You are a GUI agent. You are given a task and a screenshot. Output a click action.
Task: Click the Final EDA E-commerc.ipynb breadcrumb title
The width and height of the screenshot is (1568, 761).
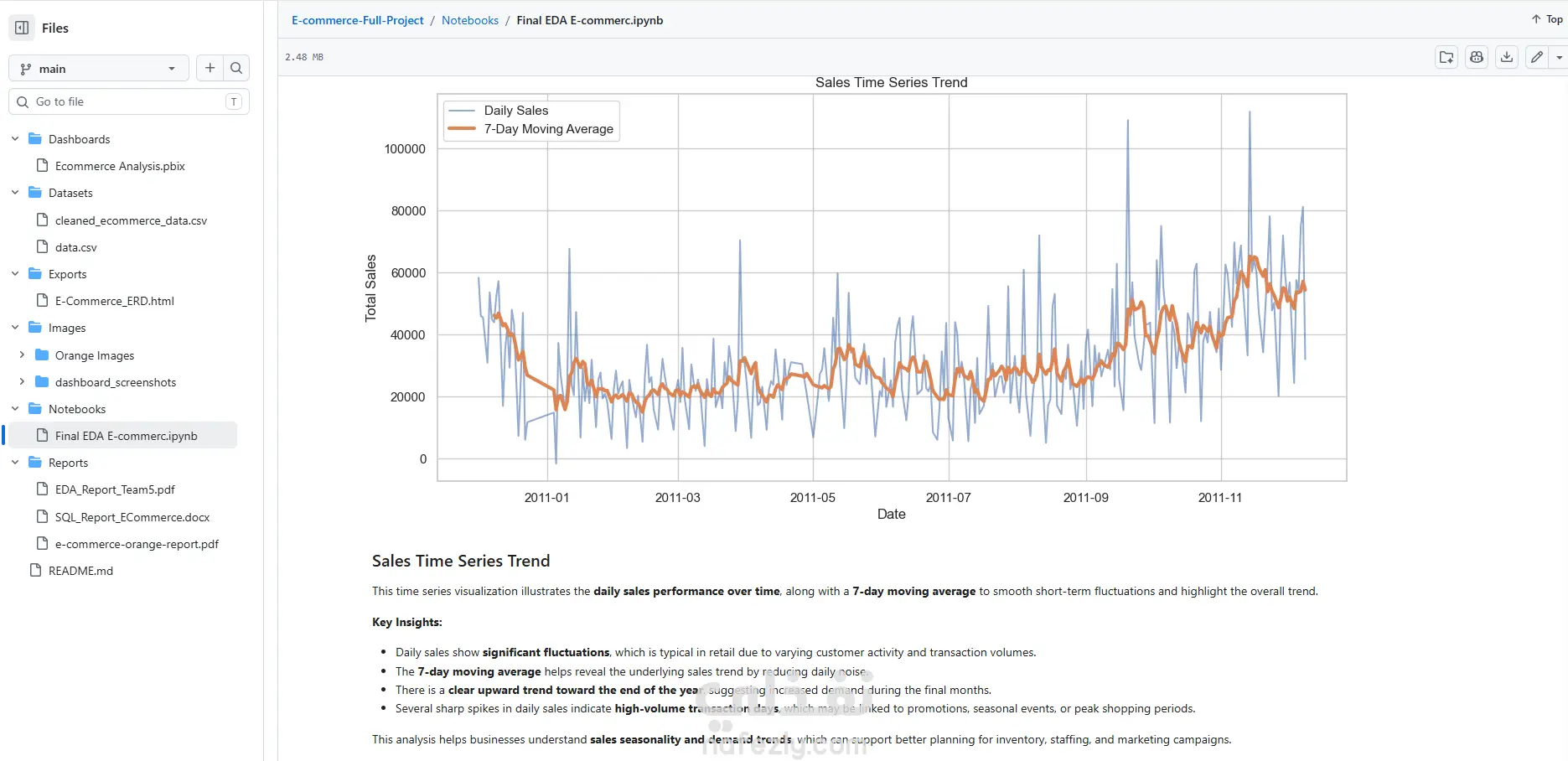pyautogui.click(x=590, y=20)
